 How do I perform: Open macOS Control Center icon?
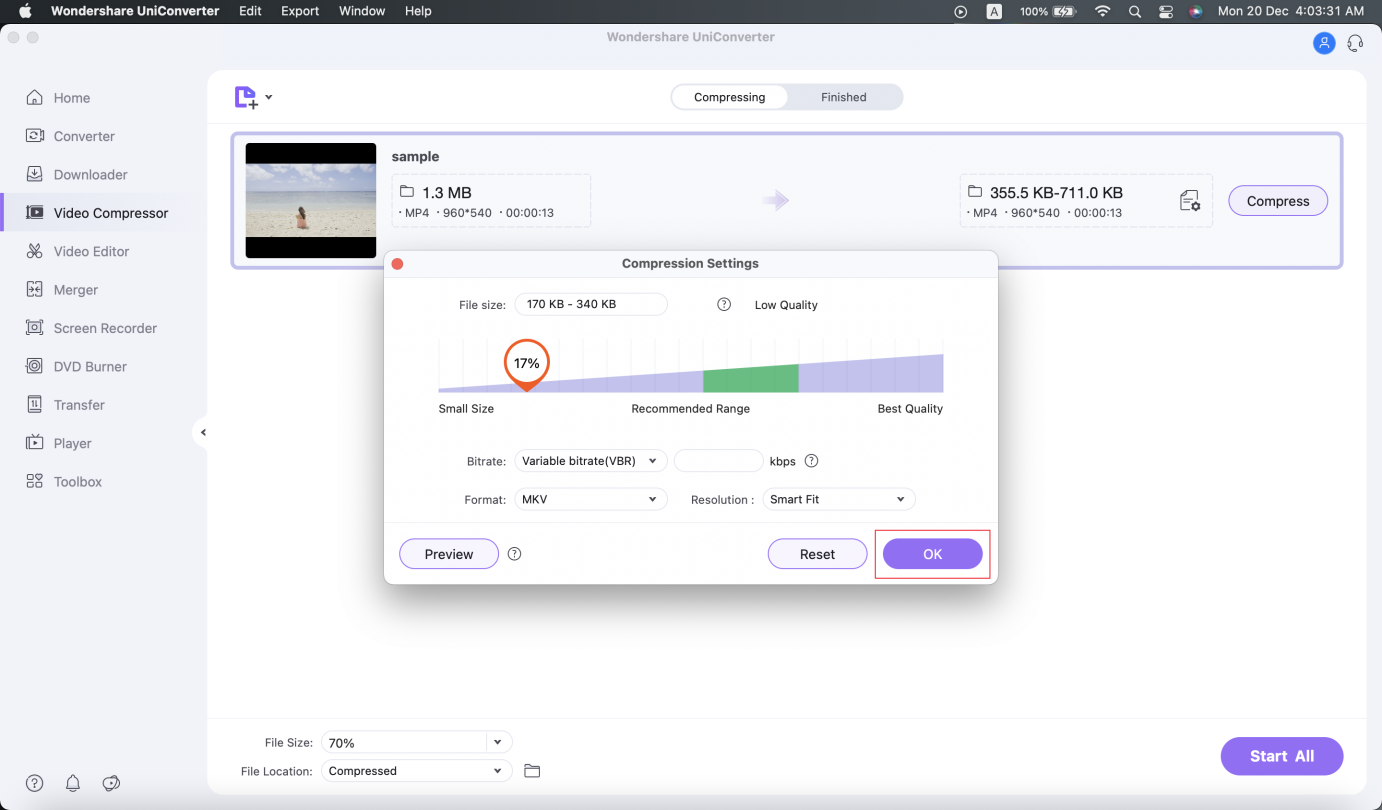(1166, 11)
